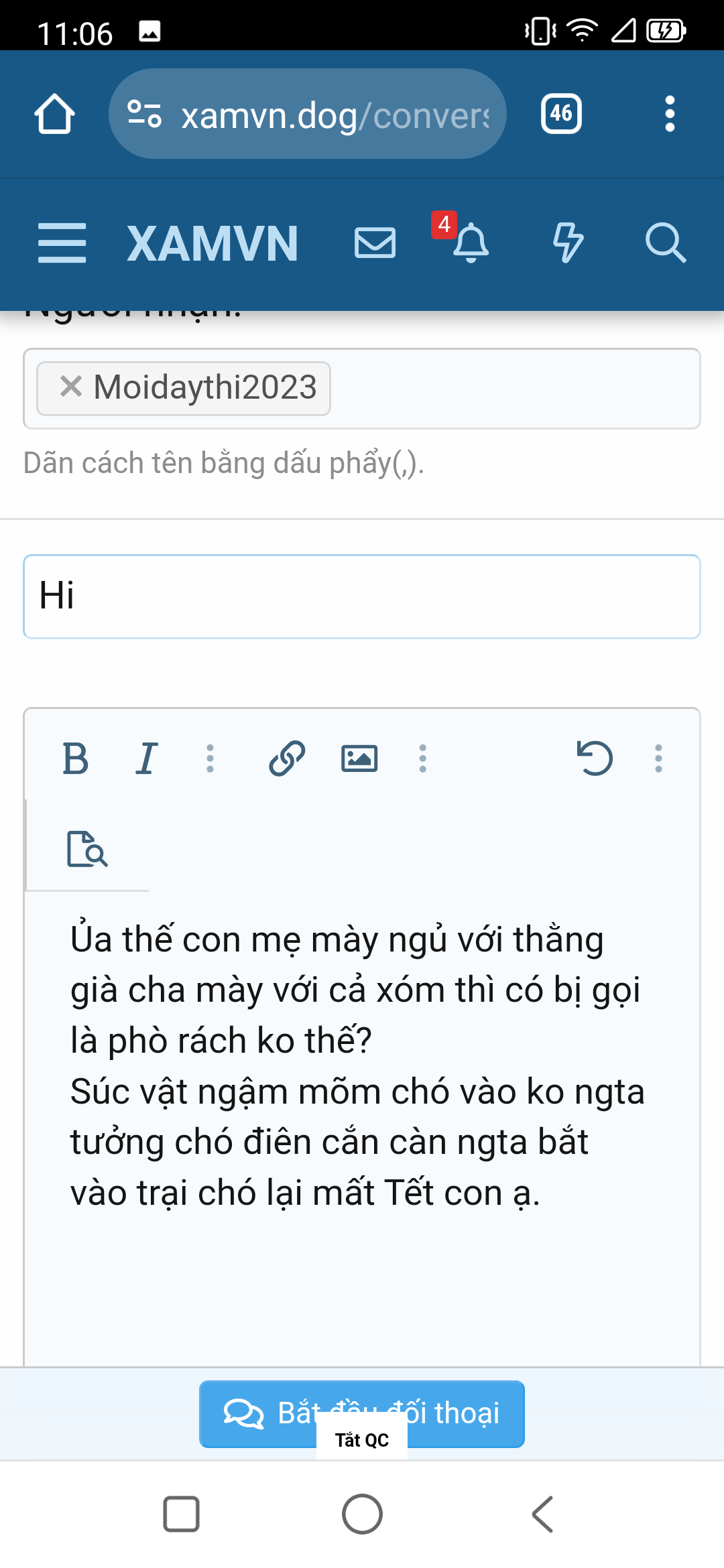
Task: Go to XAMVN homepage via logo
Action: point(212,243)
